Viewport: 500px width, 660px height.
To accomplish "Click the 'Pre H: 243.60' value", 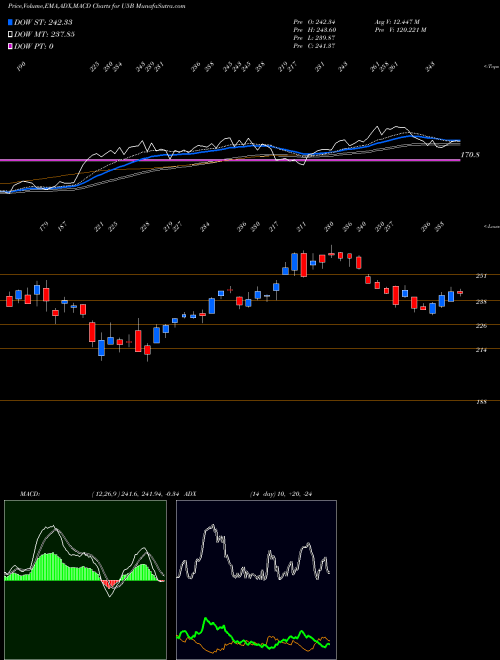I will (x=314, y=30).
